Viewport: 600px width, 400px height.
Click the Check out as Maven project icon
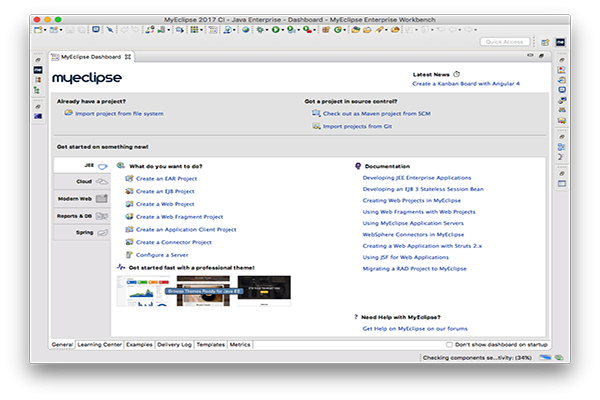click(315, 114)
